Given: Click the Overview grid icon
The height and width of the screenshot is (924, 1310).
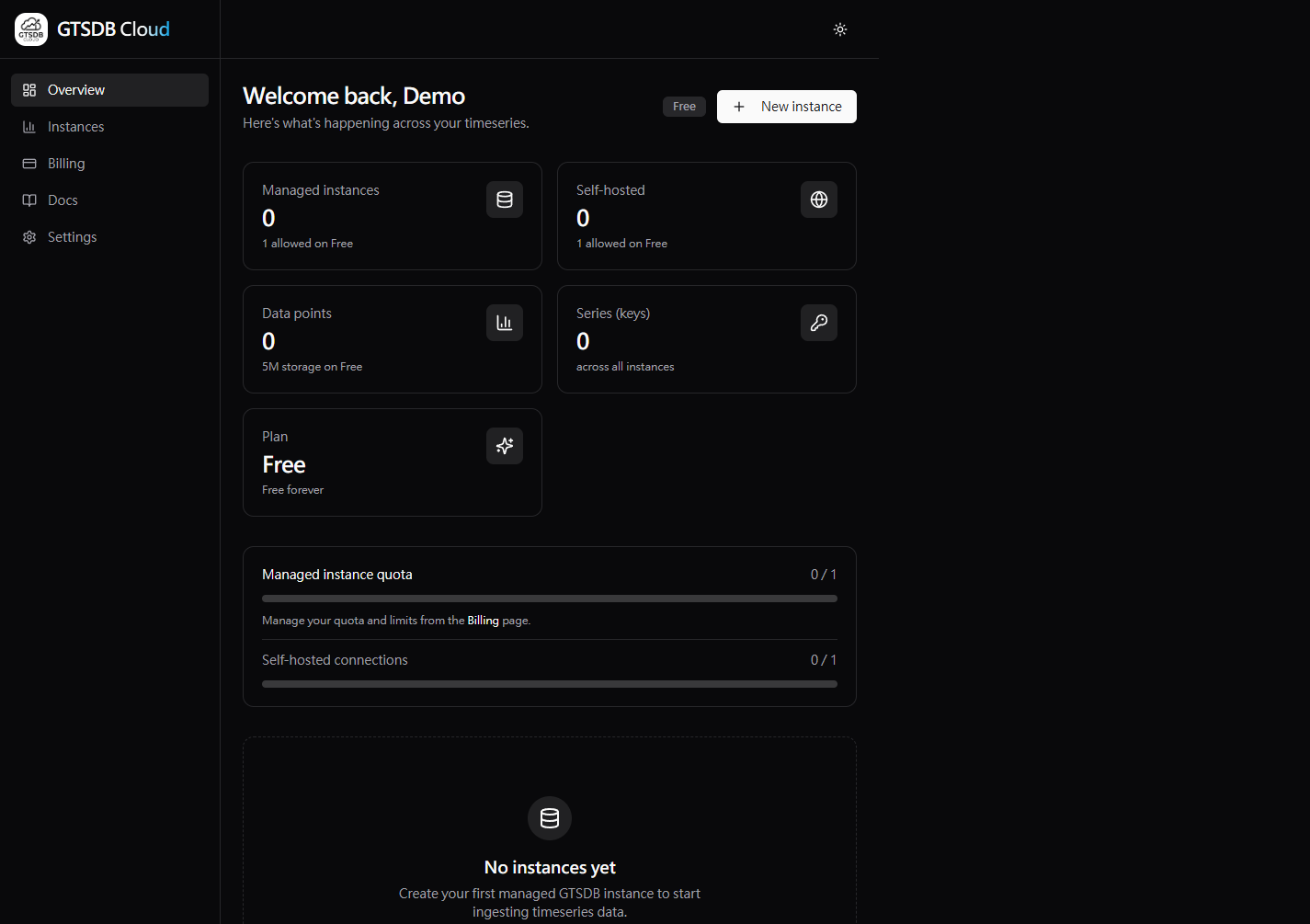Looking at the screenshot, I should [x=29, y=90].
